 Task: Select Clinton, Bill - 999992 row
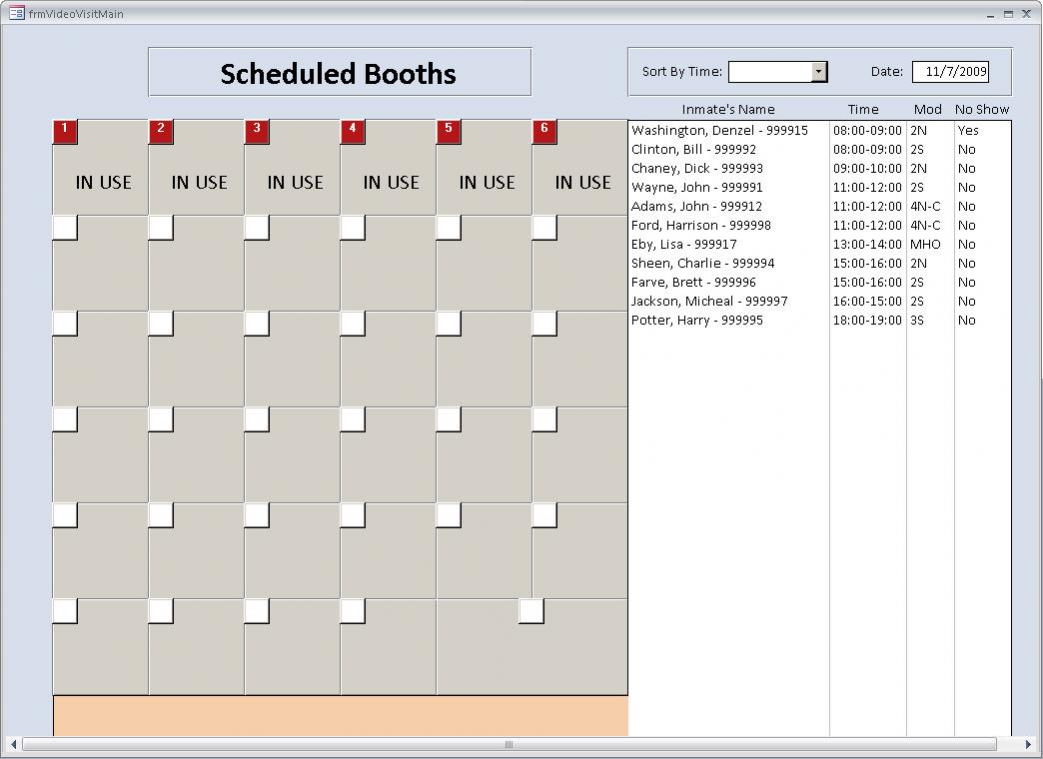click(820, 150)
